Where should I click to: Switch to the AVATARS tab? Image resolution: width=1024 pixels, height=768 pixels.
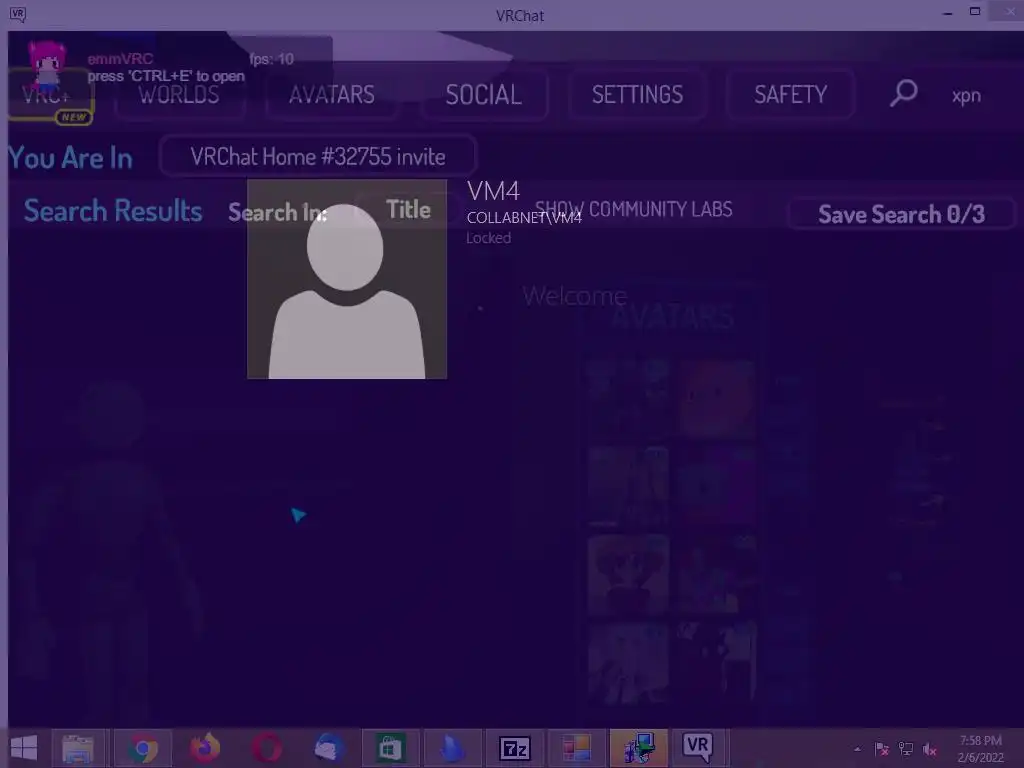coord(332,95)
